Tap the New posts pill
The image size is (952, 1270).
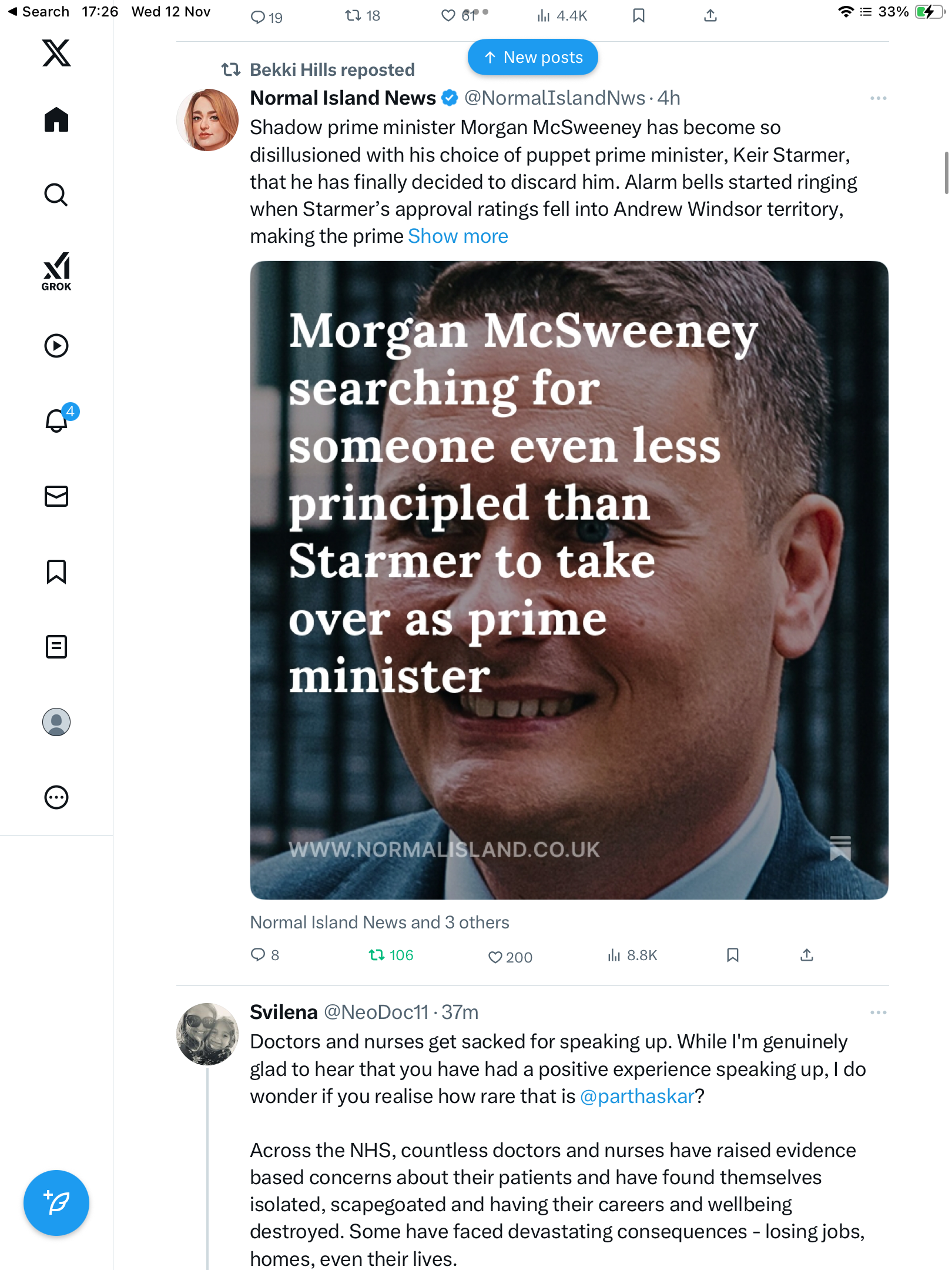pyautogui.click(x=532, y=58)
